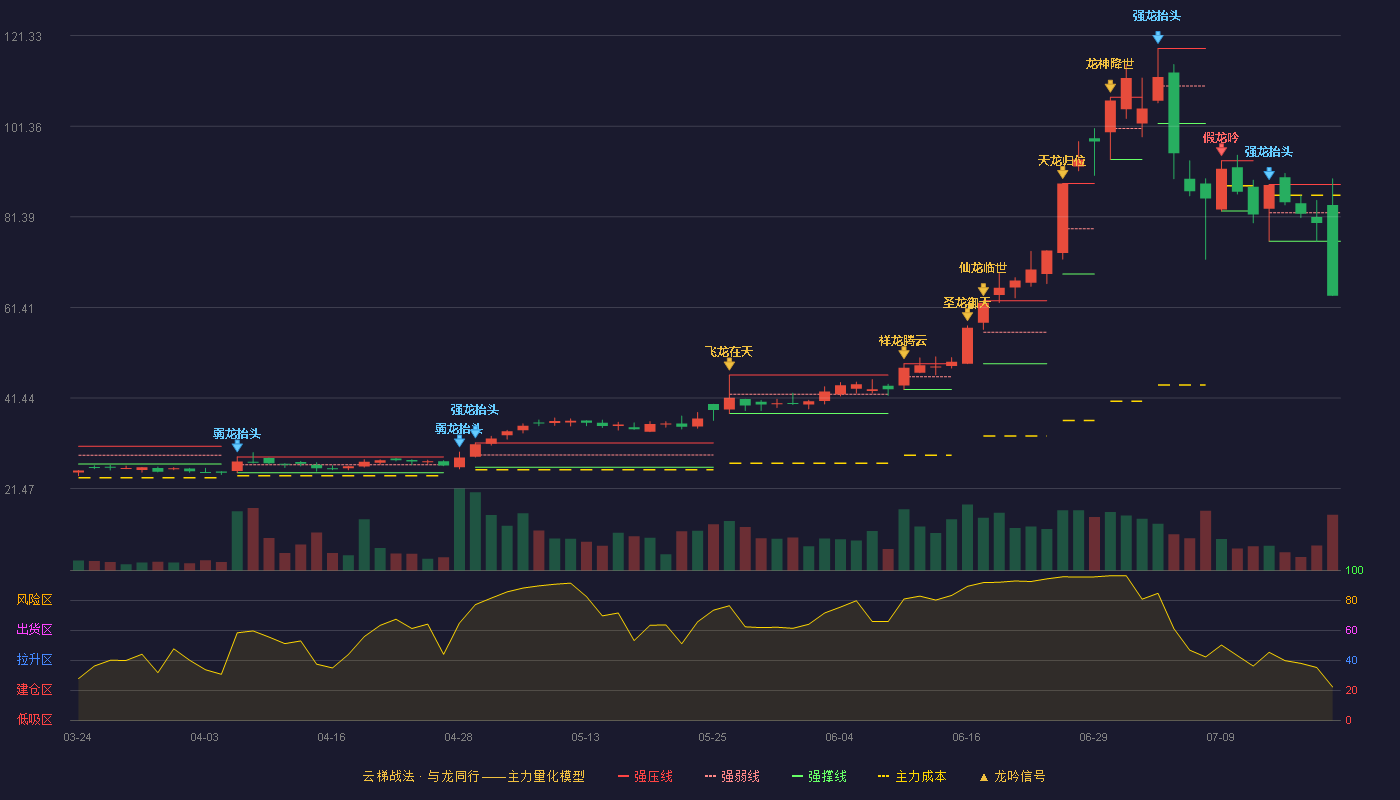Select the 龙神降世 signal label

pyautogui.click(x=1110, y=63)
